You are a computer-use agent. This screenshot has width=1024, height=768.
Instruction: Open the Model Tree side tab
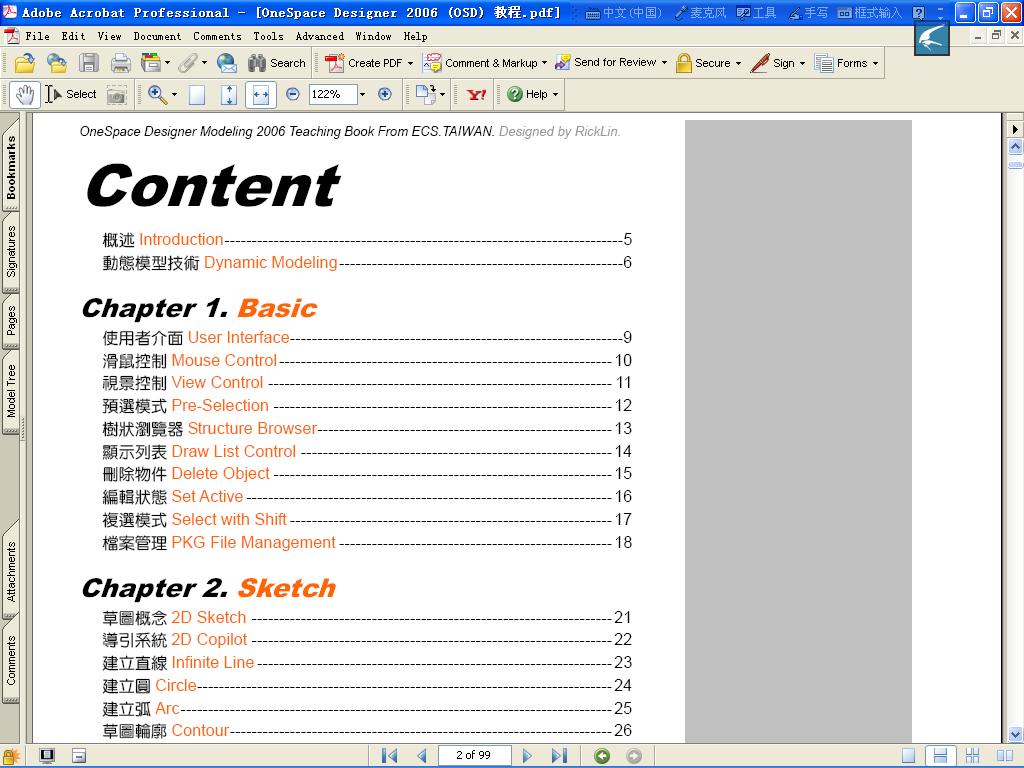click(x=11, y=391)
